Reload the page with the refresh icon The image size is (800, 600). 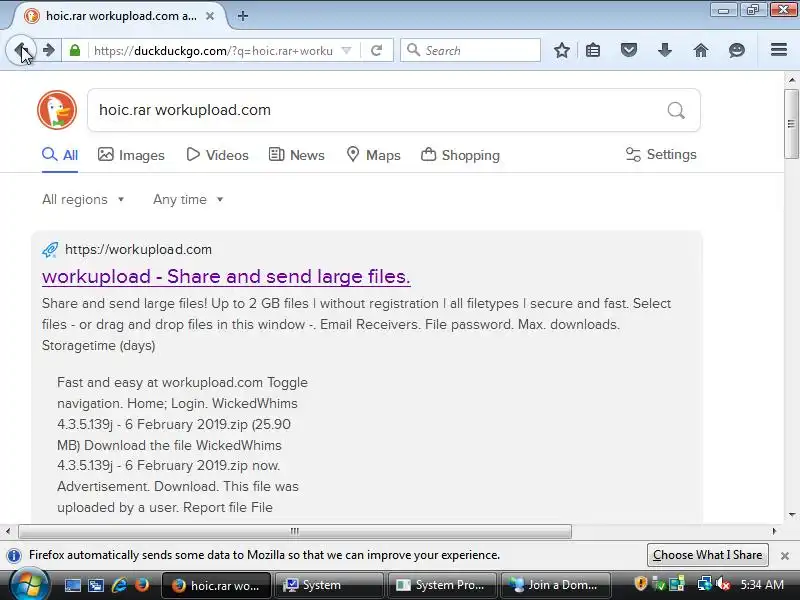point(377,50)
